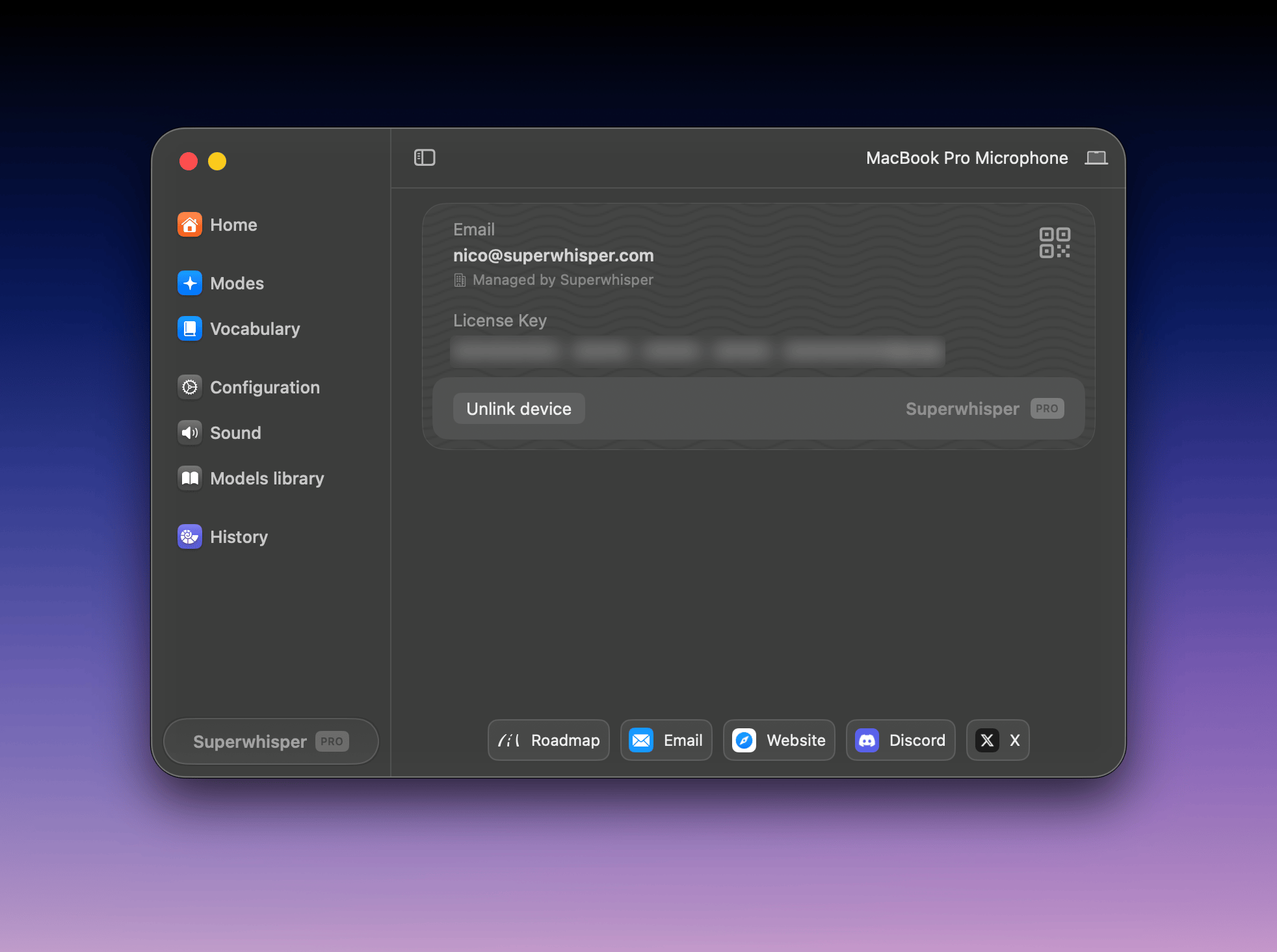
Task: Select the Vocabulary book icon
Action: coord(190,329)
